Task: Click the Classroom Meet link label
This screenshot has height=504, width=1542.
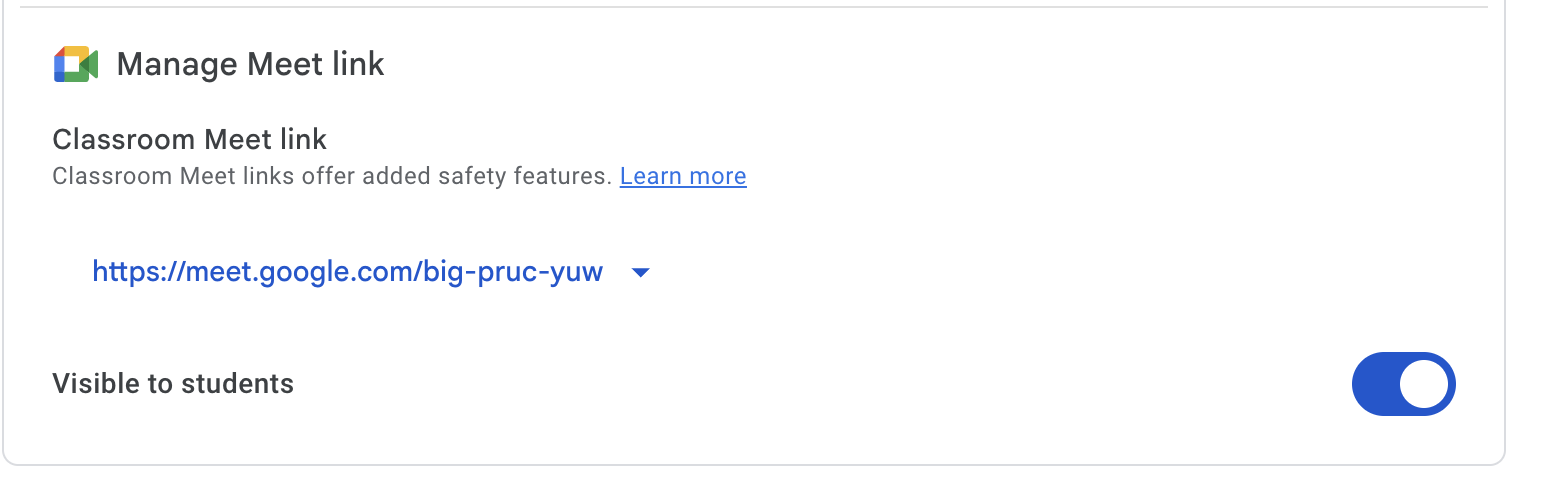Action: pos(190,139)
